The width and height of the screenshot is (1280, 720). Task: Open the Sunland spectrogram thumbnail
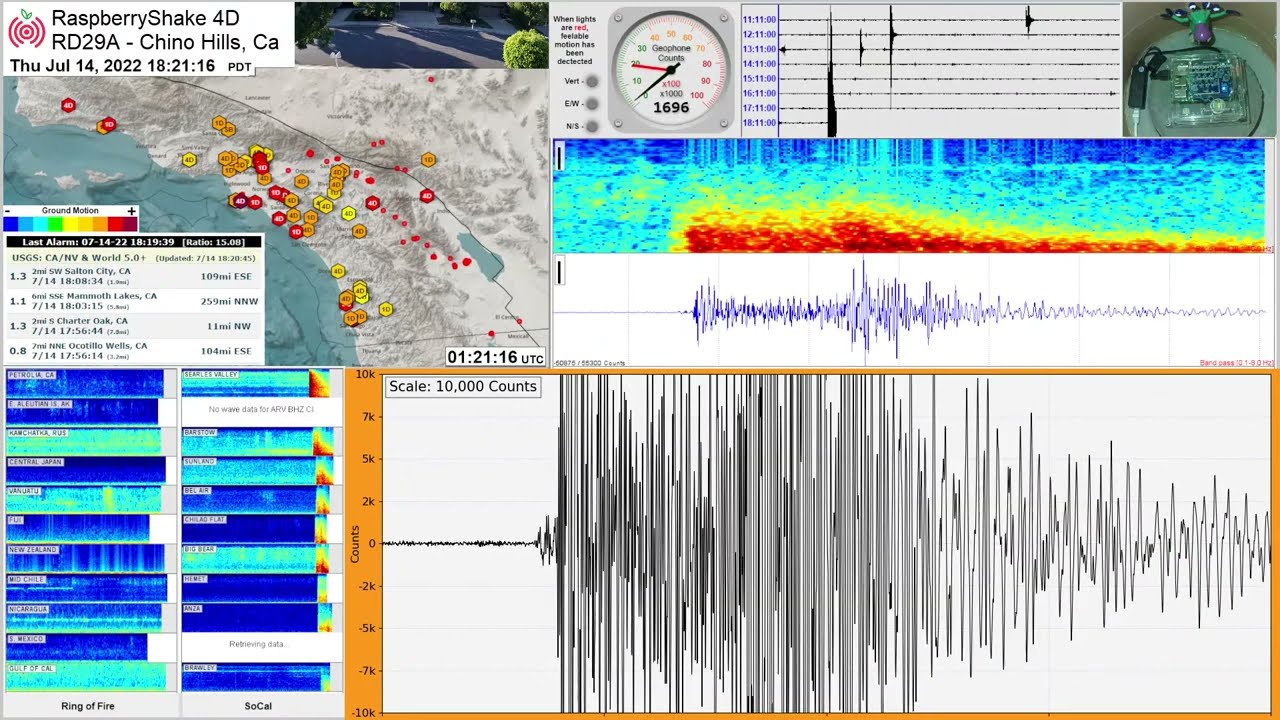tap(257, 470)
